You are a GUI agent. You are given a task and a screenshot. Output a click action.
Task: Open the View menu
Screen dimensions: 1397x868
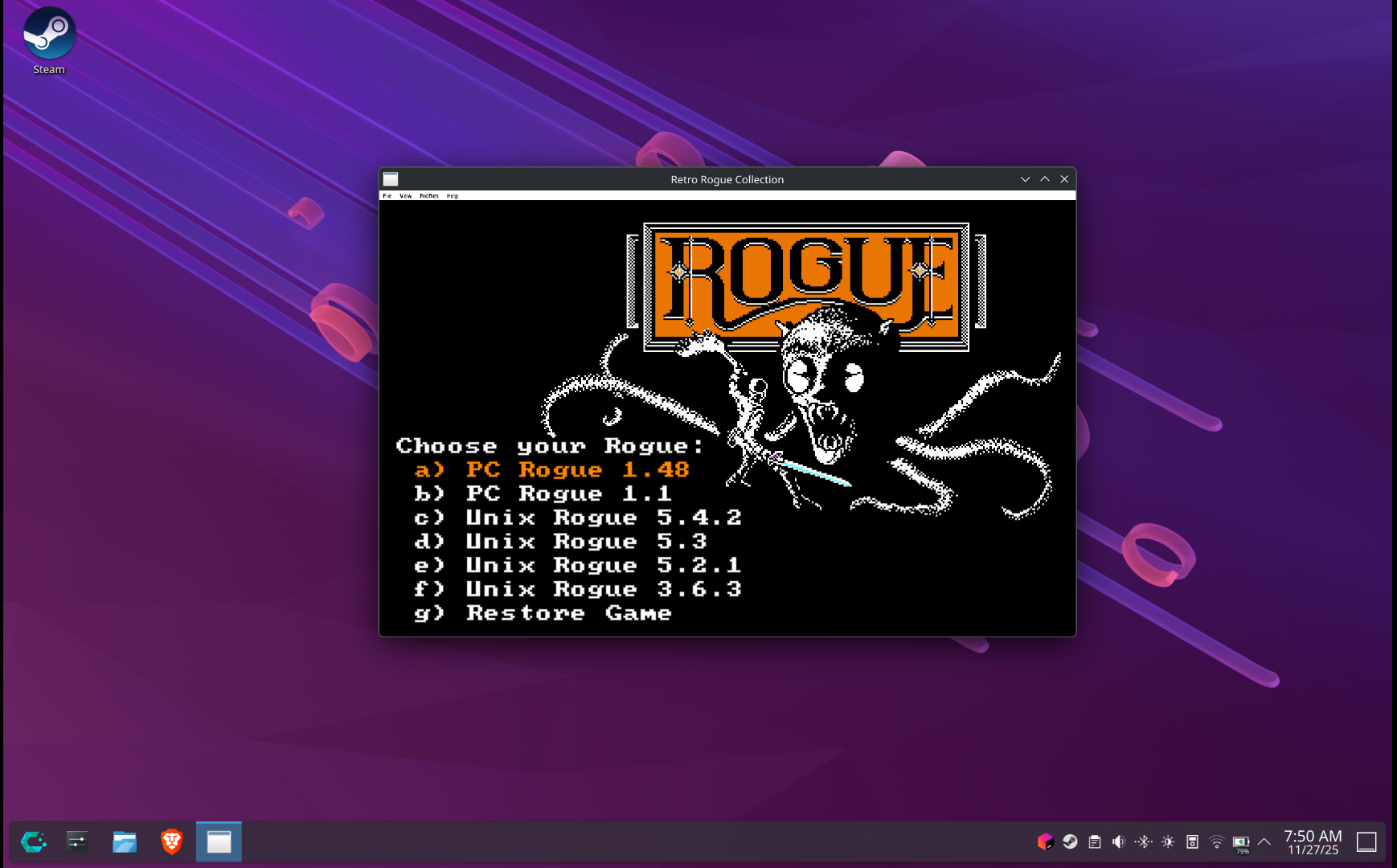(x=406, y=196)
